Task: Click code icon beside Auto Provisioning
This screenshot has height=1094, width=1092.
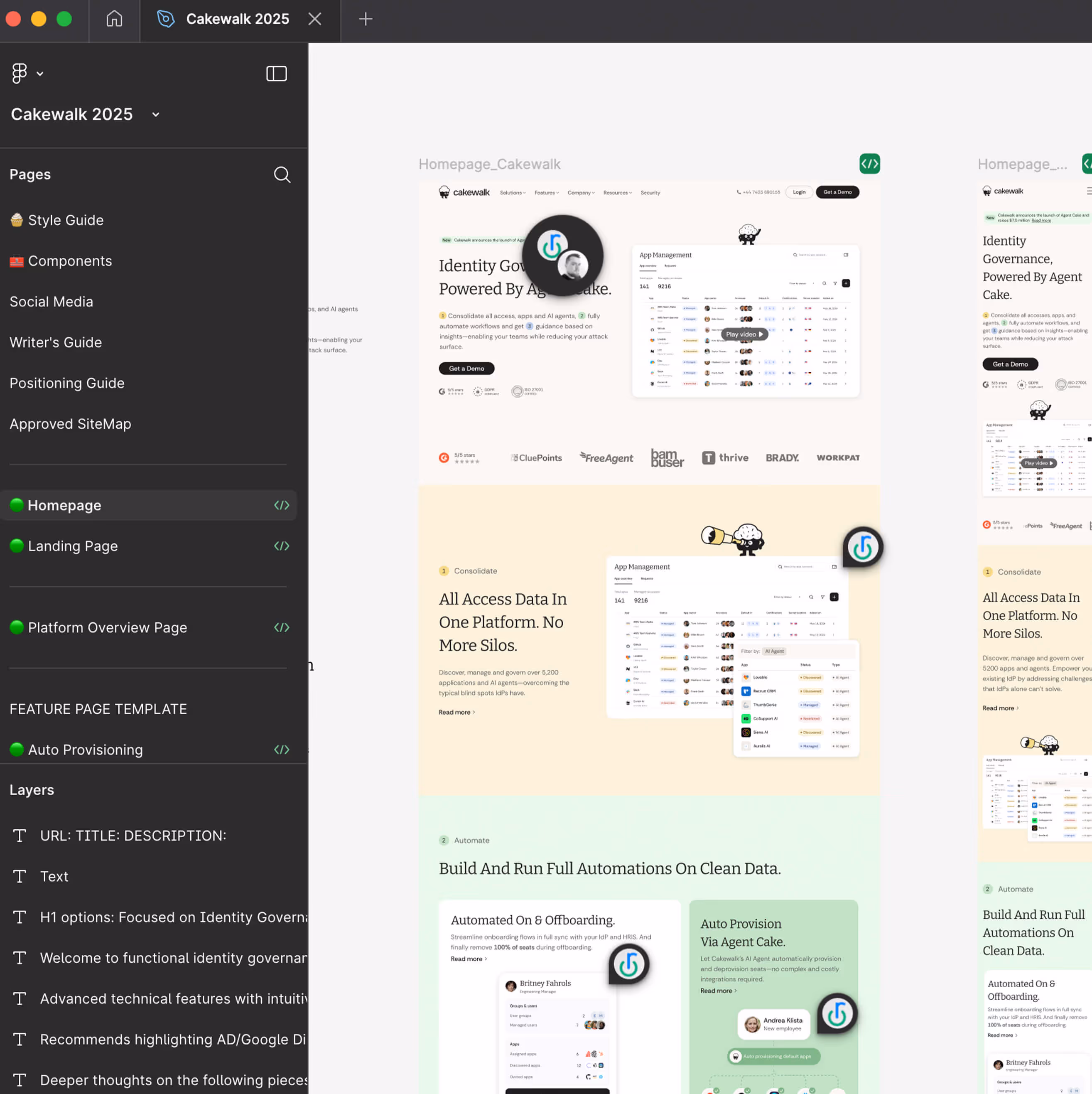Action: click(x=281, y=749)
